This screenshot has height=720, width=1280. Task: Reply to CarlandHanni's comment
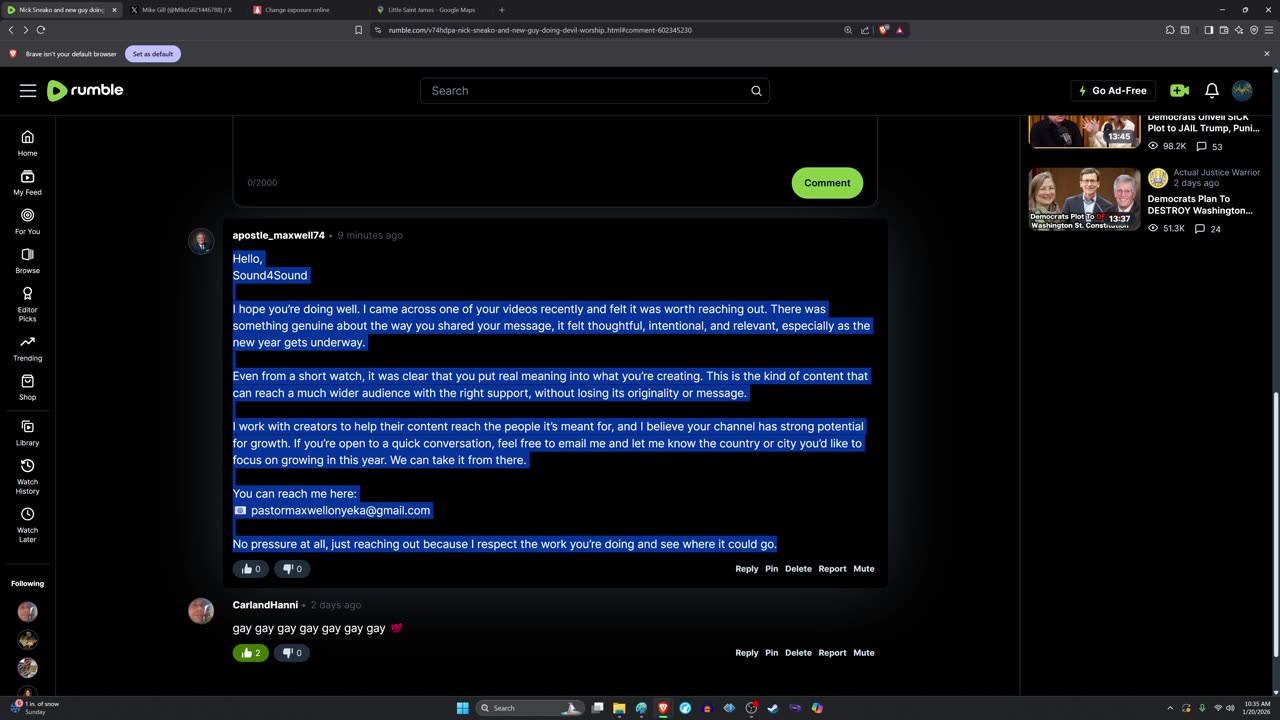point(747,653)
